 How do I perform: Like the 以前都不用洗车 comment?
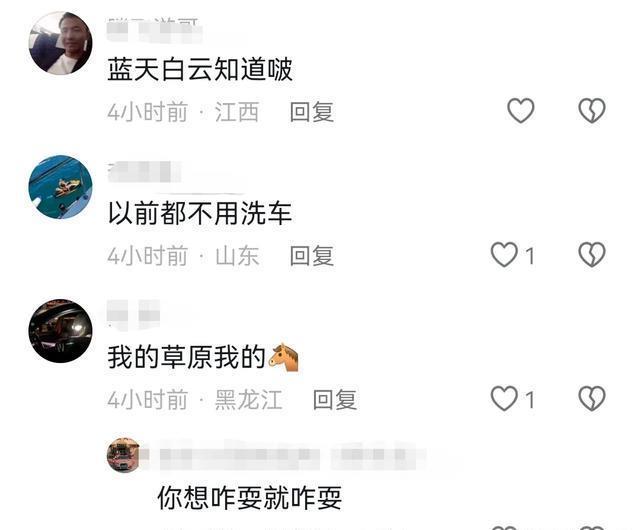pos(504,255)
